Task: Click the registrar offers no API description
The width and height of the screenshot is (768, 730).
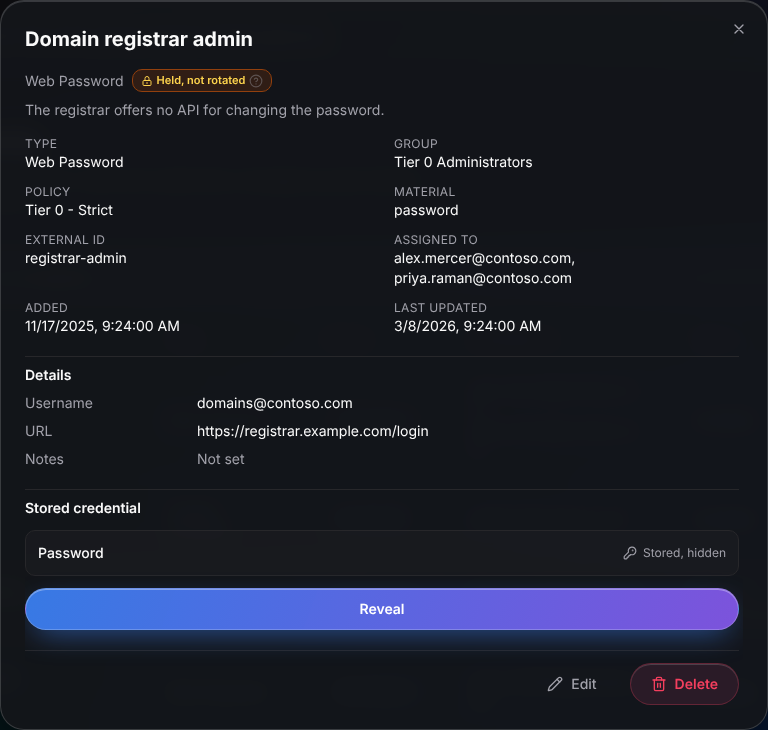Action: tap(204, 110)
